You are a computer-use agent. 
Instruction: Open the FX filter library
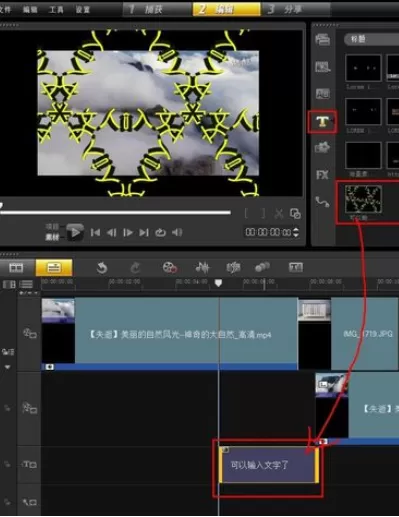(x=322, y=175)
